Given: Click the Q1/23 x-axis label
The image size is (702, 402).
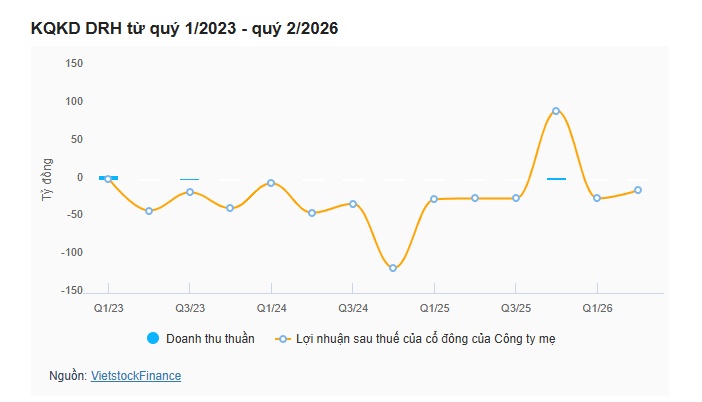Looking at the screenshot, I should pos(108,308).
